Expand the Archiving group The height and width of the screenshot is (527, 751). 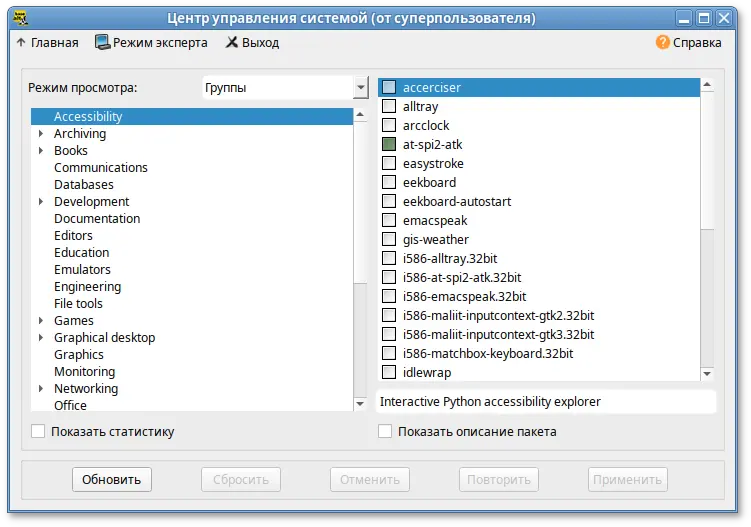click(x=41, y=134)
